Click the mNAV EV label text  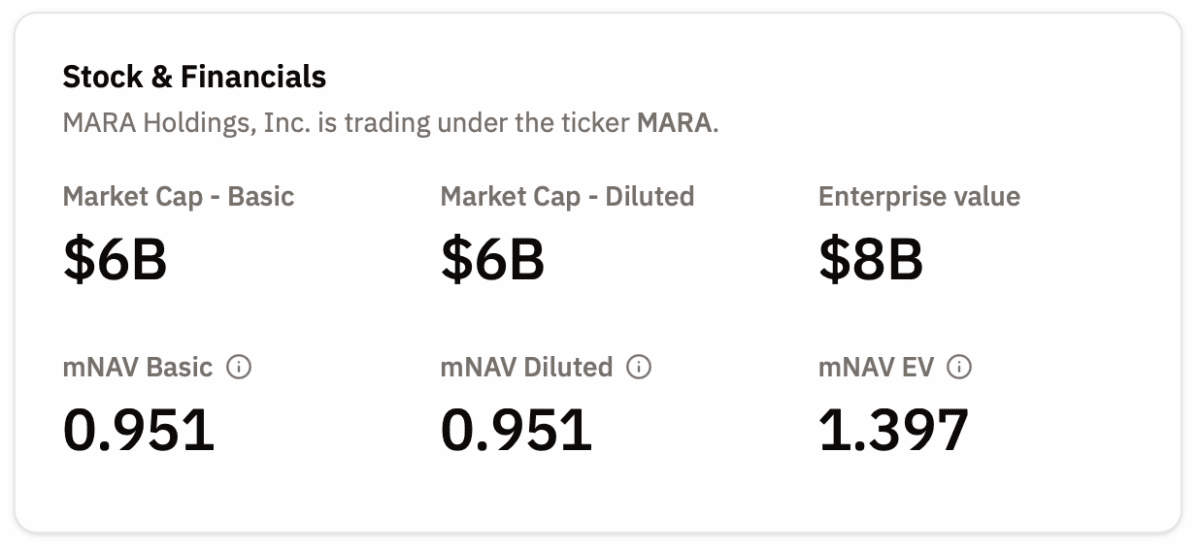pos(876,367)
